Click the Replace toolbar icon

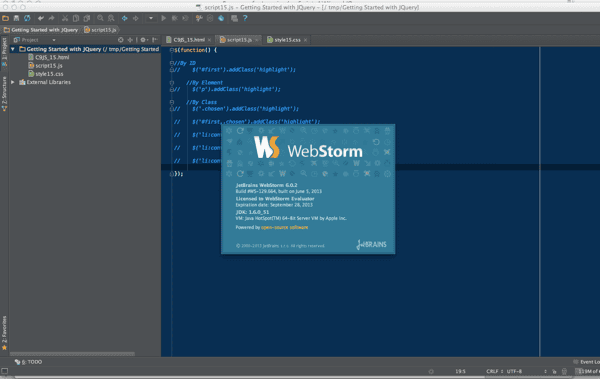coord(111,18)
